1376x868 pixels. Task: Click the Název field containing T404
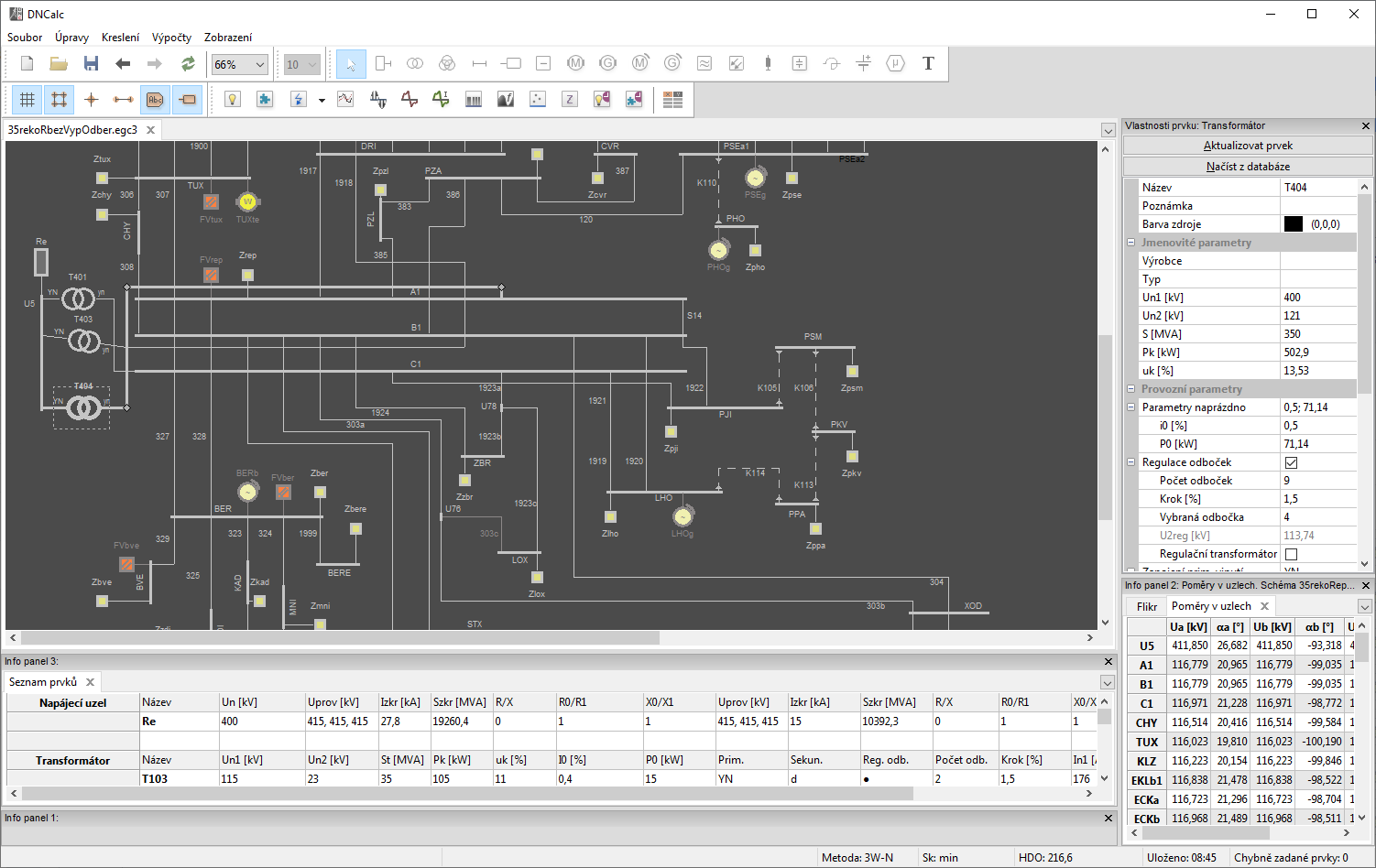(1317, 188)
